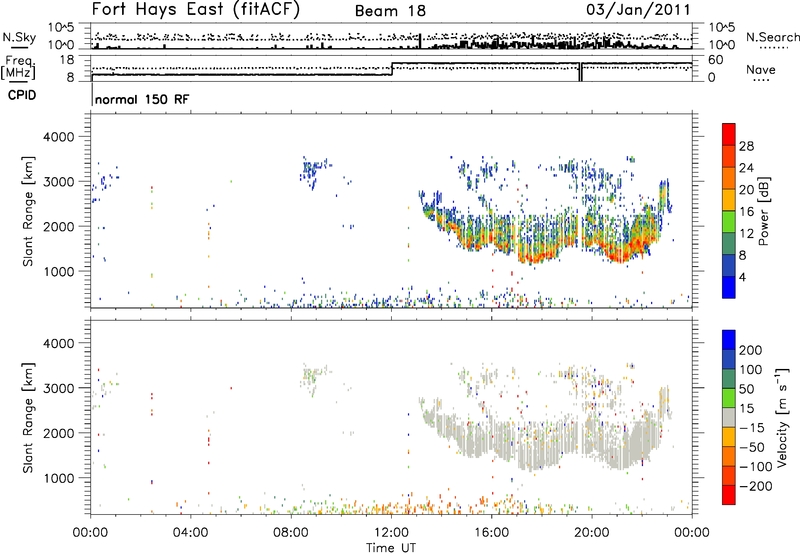Image resolution: width=800 pixels, height=554 pixels.
Task: Click the 'Nave' legend label
Action: pos(761,69)
